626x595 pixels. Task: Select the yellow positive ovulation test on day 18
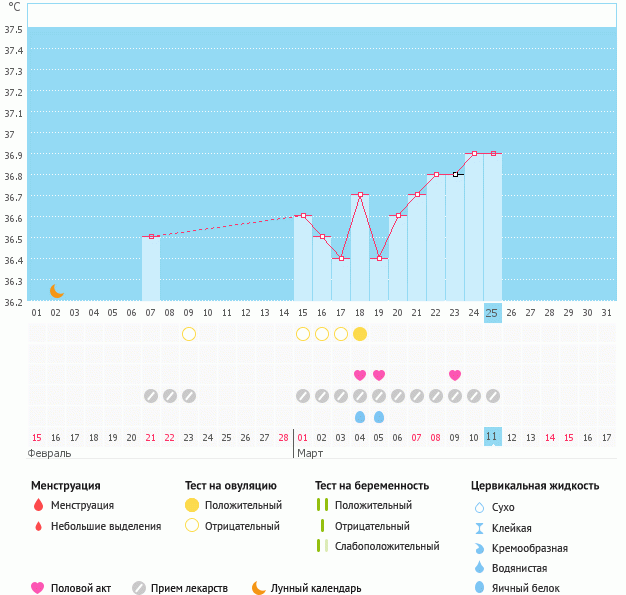360,333
